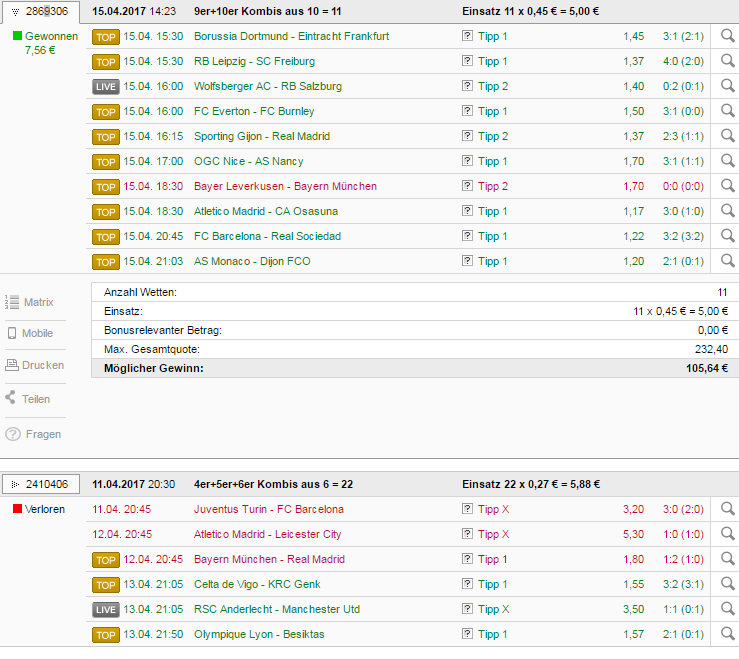Viewport: 739px width, 660px height.
Task: Open Fragen help option
Action: pyautogui.click(x=33, y=434)
